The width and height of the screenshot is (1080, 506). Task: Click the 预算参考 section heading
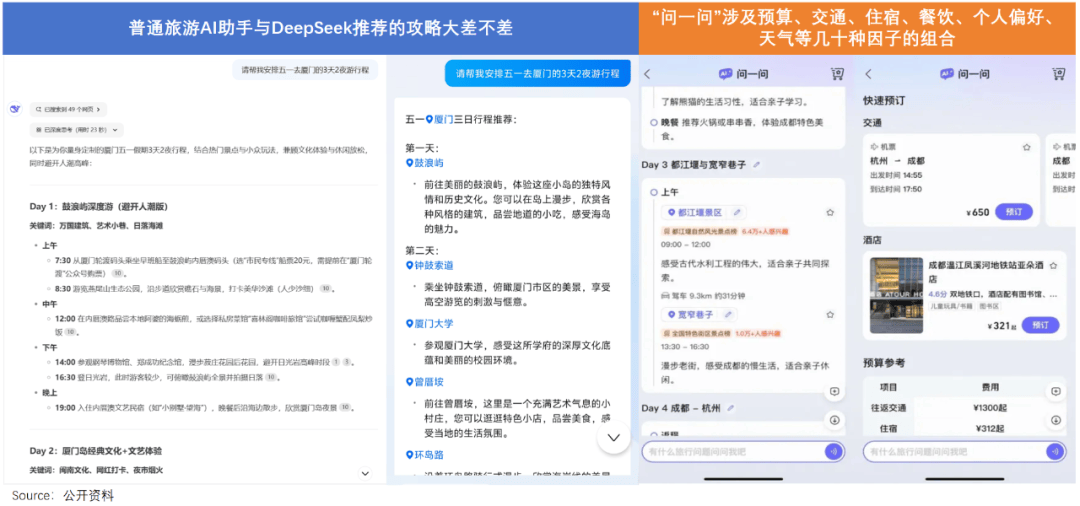pyautogui.click(x=884, y=362)
